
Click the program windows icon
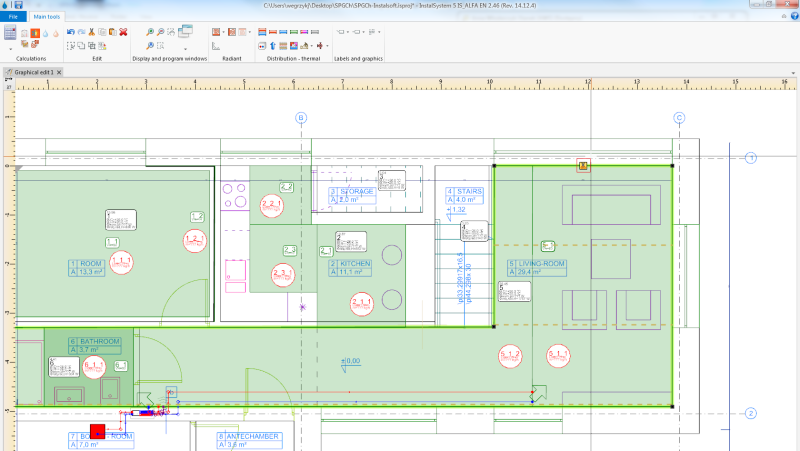pos(185,31)
